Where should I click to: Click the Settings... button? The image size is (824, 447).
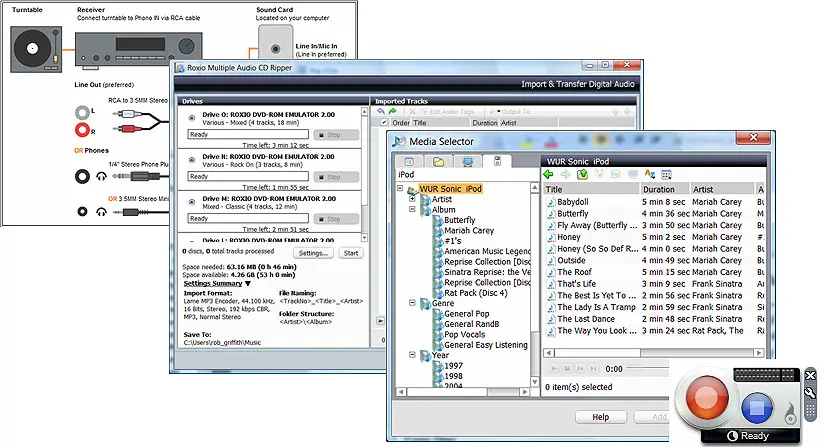click(x=312, y=253)
